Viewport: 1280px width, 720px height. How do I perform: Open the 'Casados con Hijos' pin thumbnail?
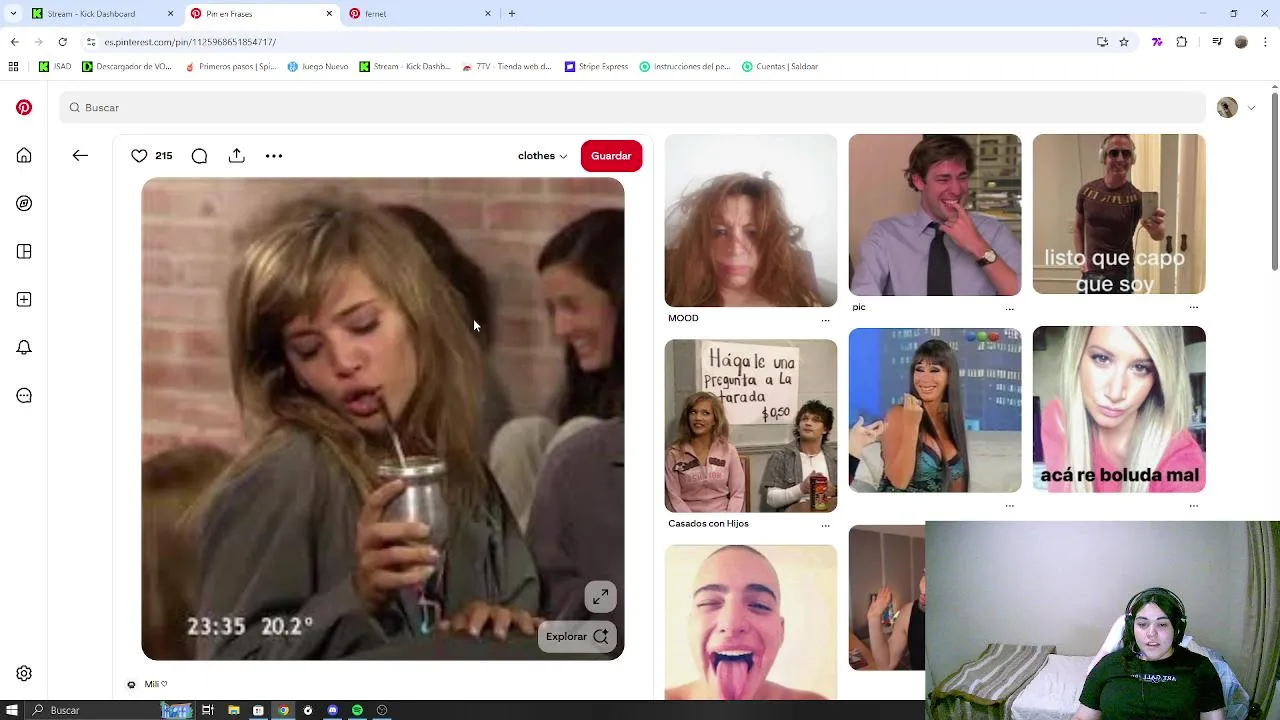[751, 426]
